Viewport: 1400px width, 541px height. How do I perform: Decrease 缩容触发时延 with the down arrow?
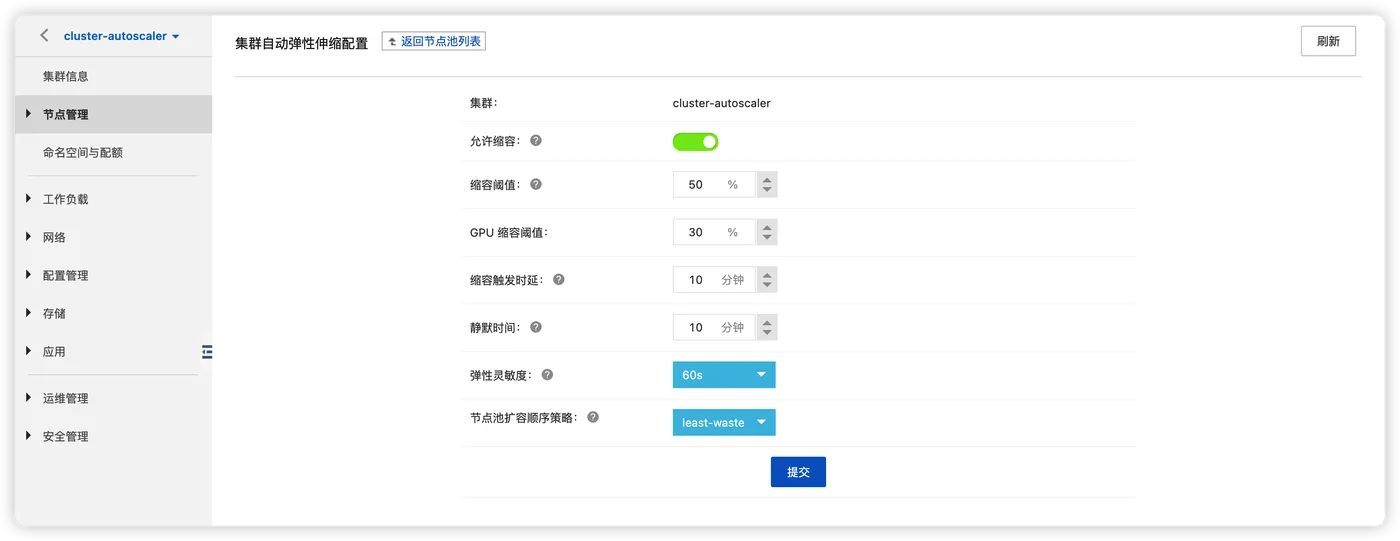[x=767, y=286]
